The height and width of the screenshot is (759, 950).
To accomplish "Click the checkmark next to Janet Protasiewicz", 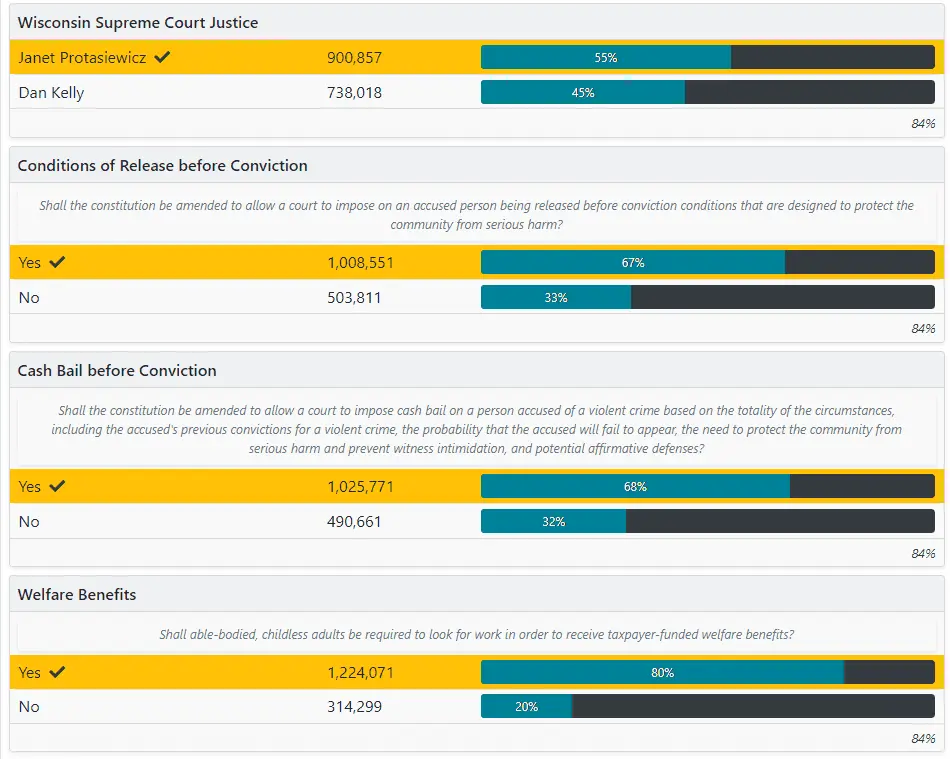I will pos(162,58).
